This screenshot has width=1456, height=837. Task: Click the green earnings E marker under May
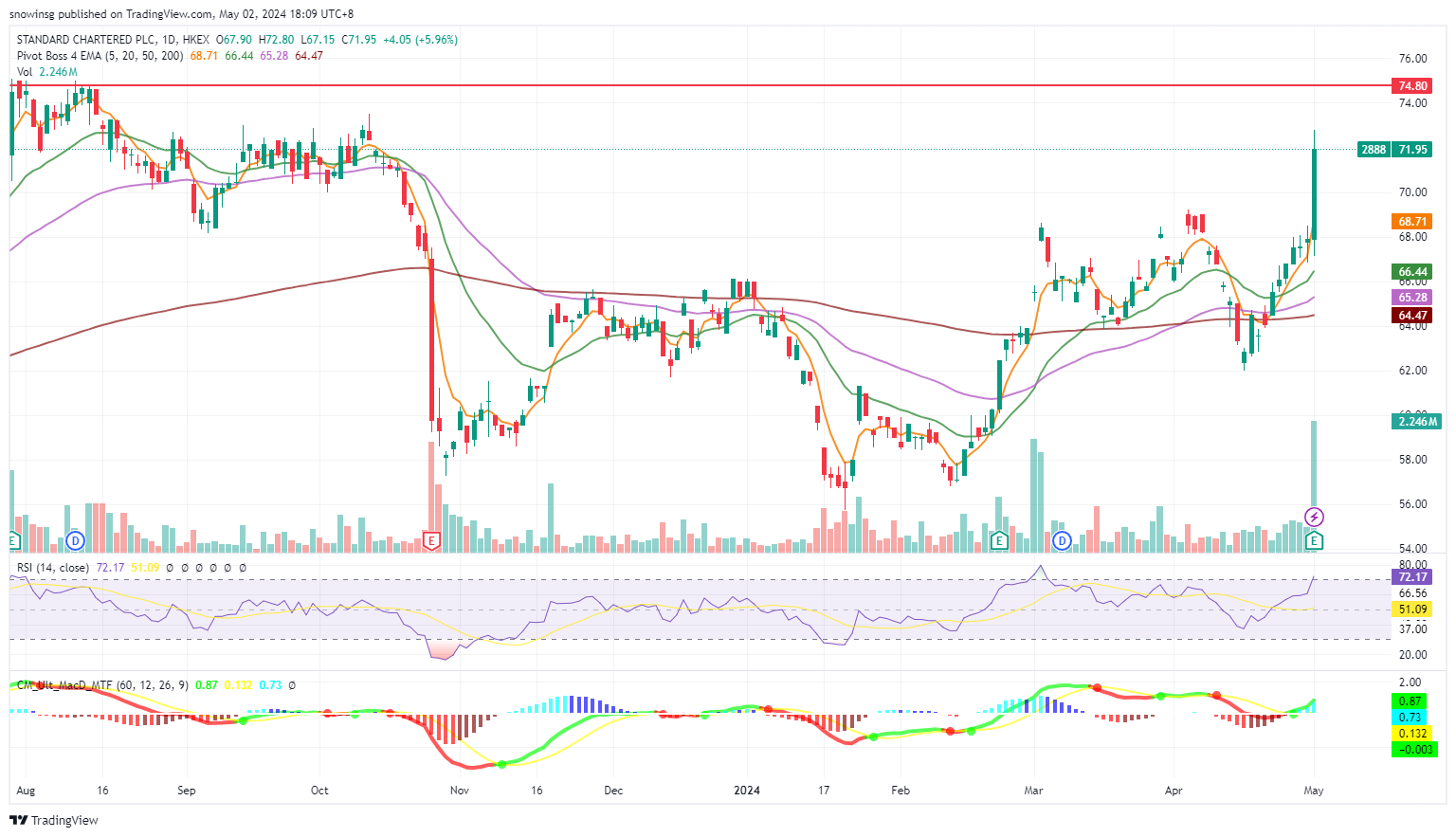[1314, 541]
